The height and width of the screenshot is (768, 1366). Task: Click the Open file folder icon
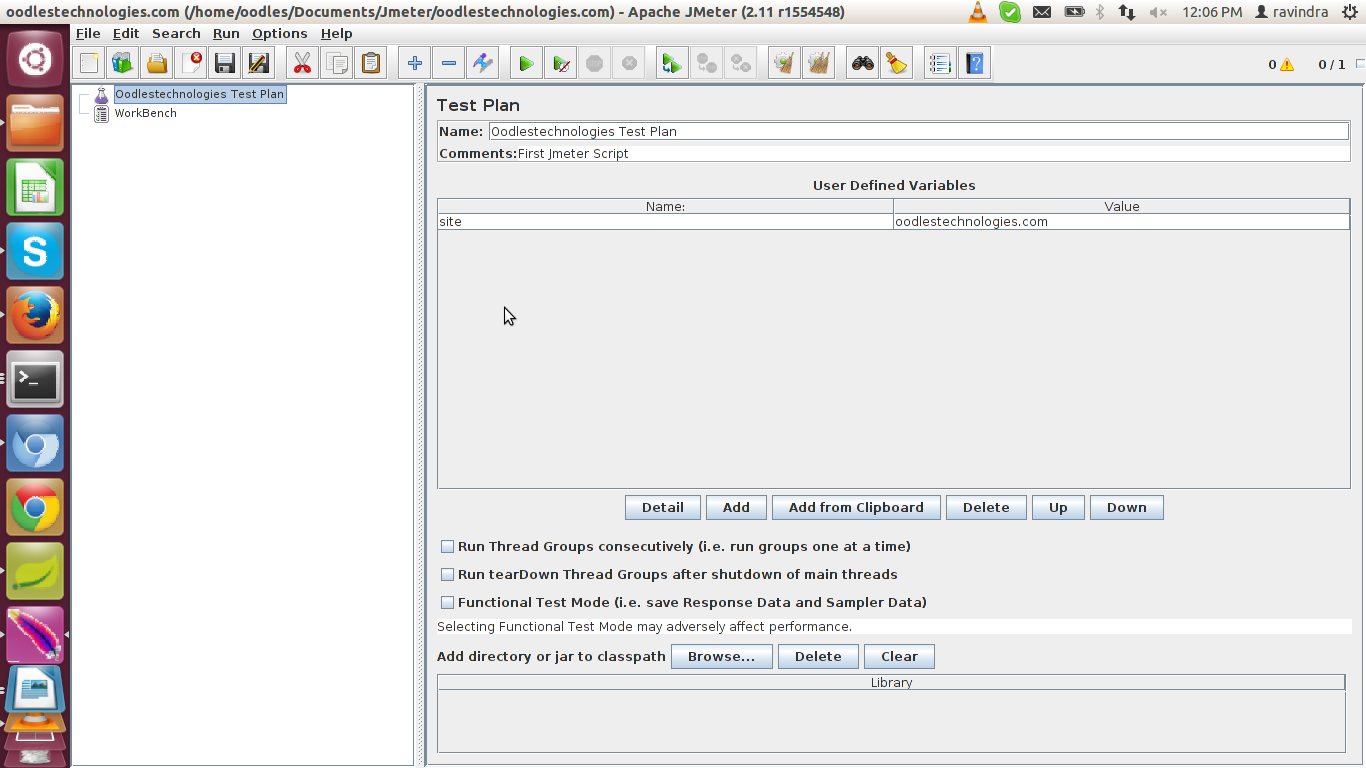[157, 64]
